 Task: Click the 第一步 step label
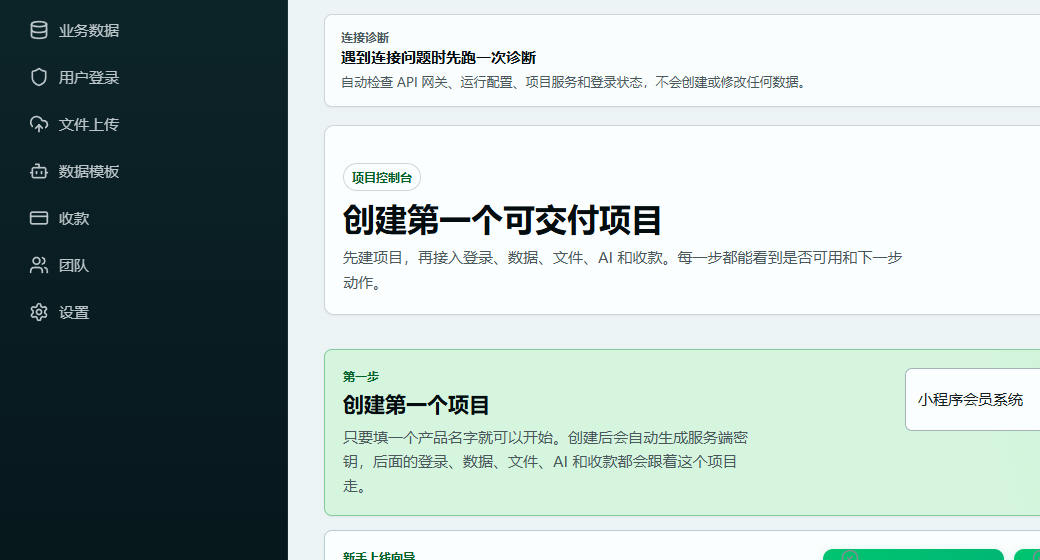click(361, 377)
